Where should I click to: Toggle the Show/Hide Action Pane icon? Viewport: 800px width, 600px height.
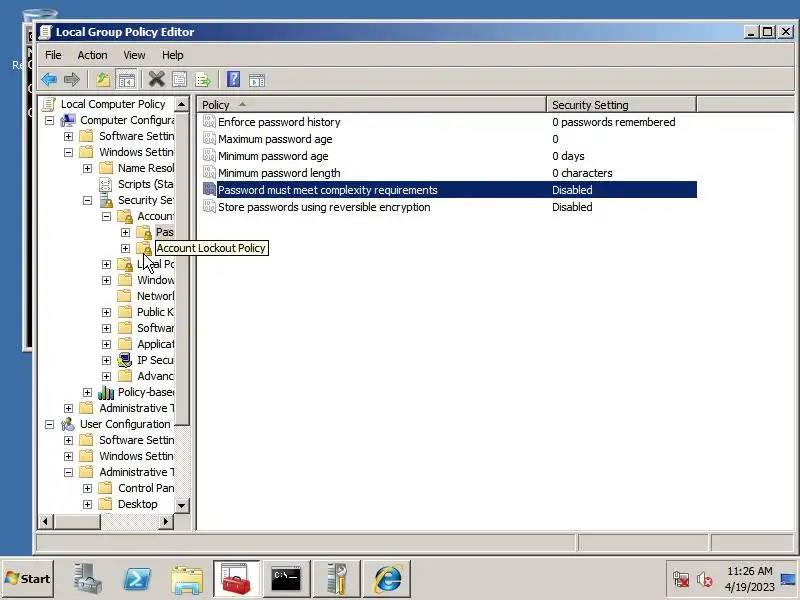(257, 80)
